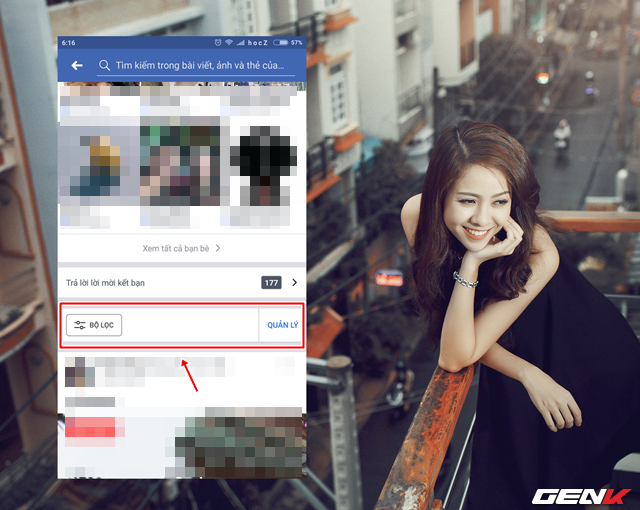The width and height of the screenshot is (640, 510).
Task: Open 'Xem tất cả bạn bè' link
Action: [176, 248]
